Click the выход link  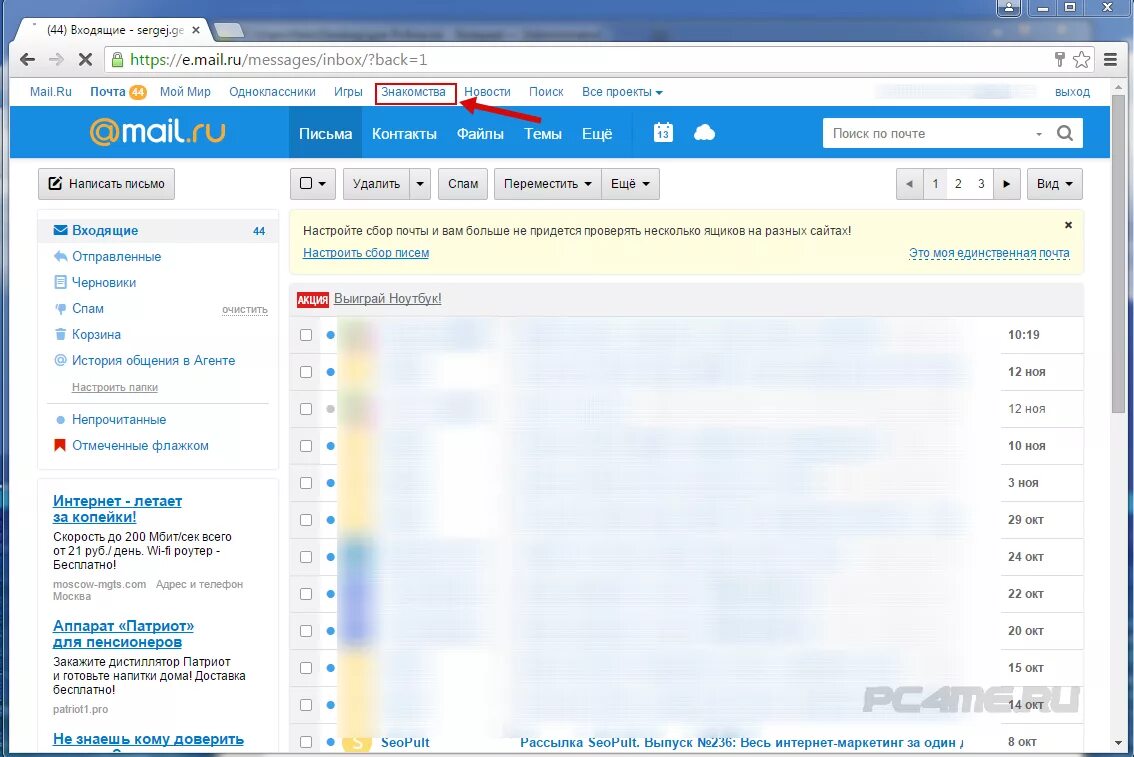[x=1072, y=92]
